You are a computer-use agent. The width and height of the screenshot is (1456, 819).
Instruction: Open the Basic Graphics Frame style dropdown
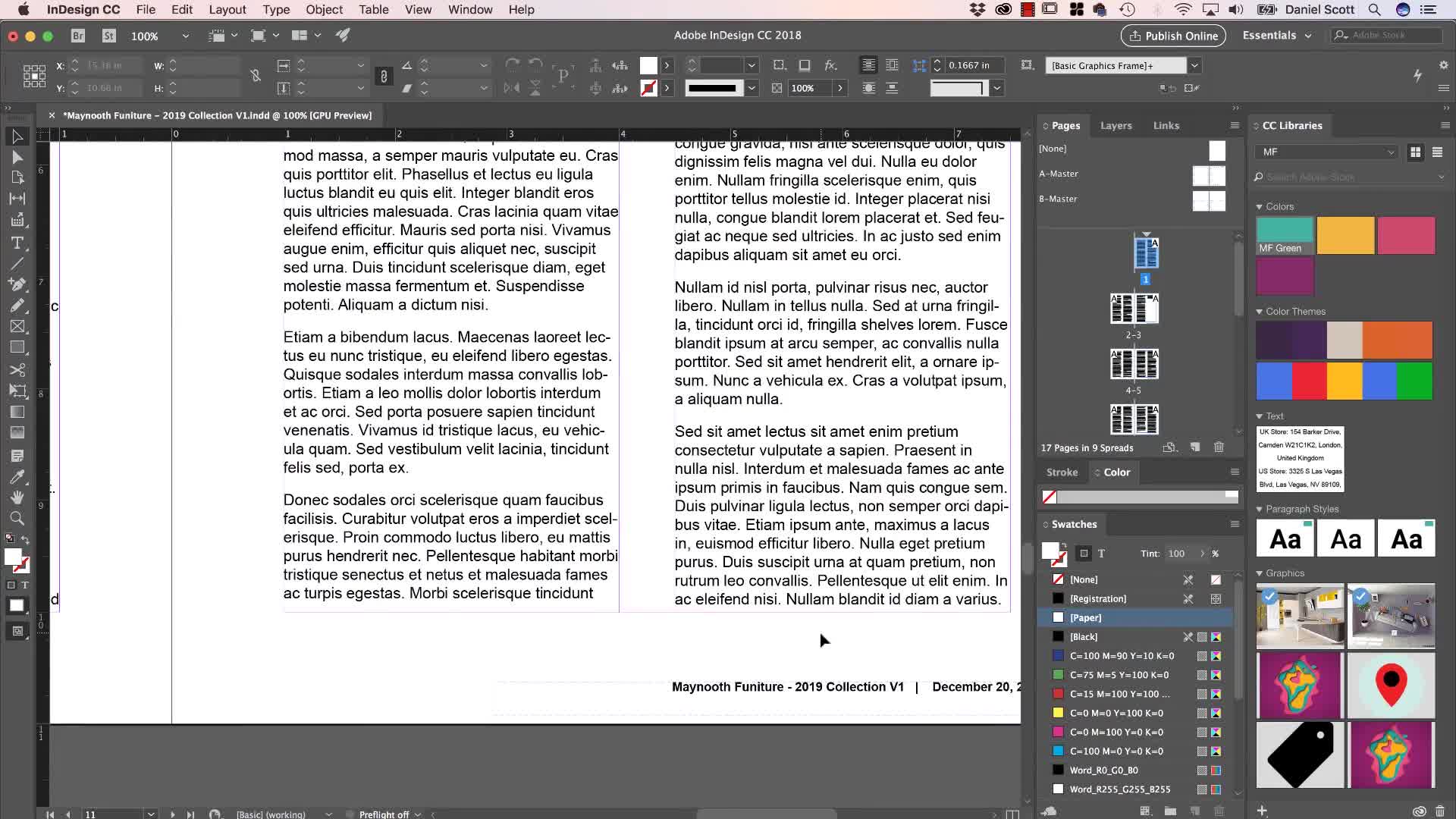pyautogui.click(x=1194, y=66)
